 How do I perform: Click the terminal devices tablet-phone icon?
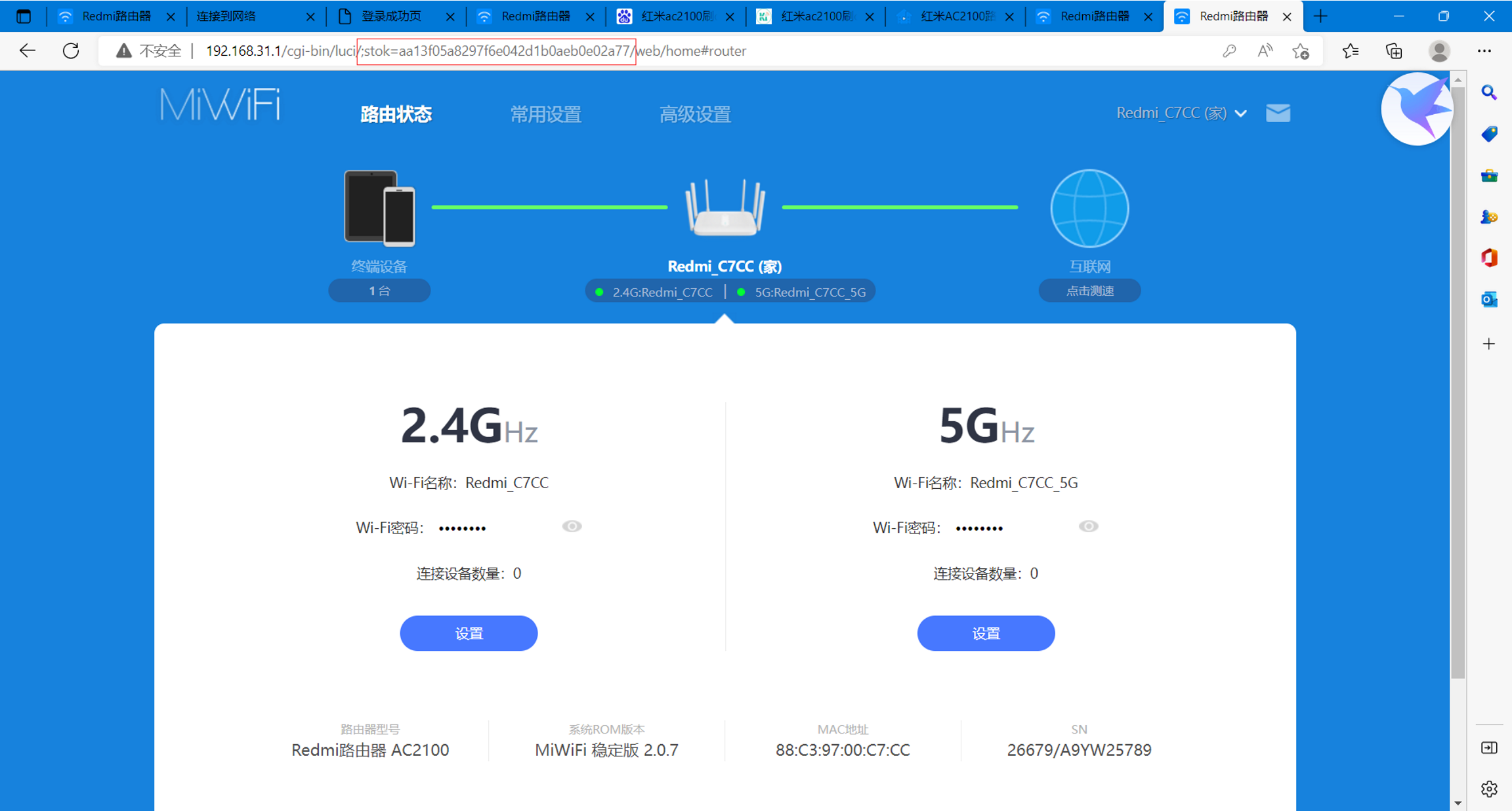[379, 208]
